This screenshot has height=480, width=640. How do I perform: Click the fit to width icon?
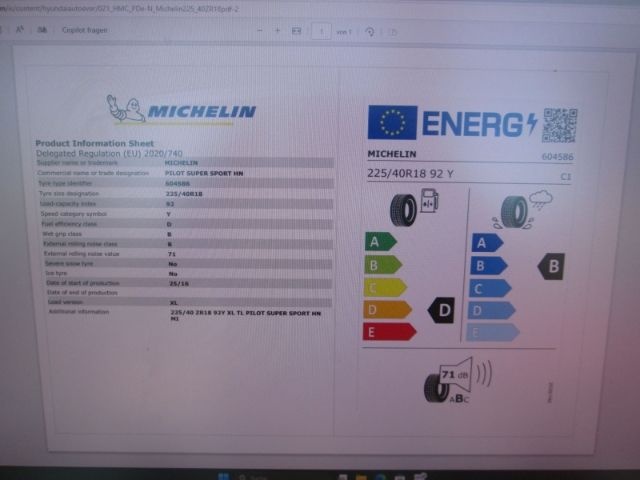[x=297, y=31]
